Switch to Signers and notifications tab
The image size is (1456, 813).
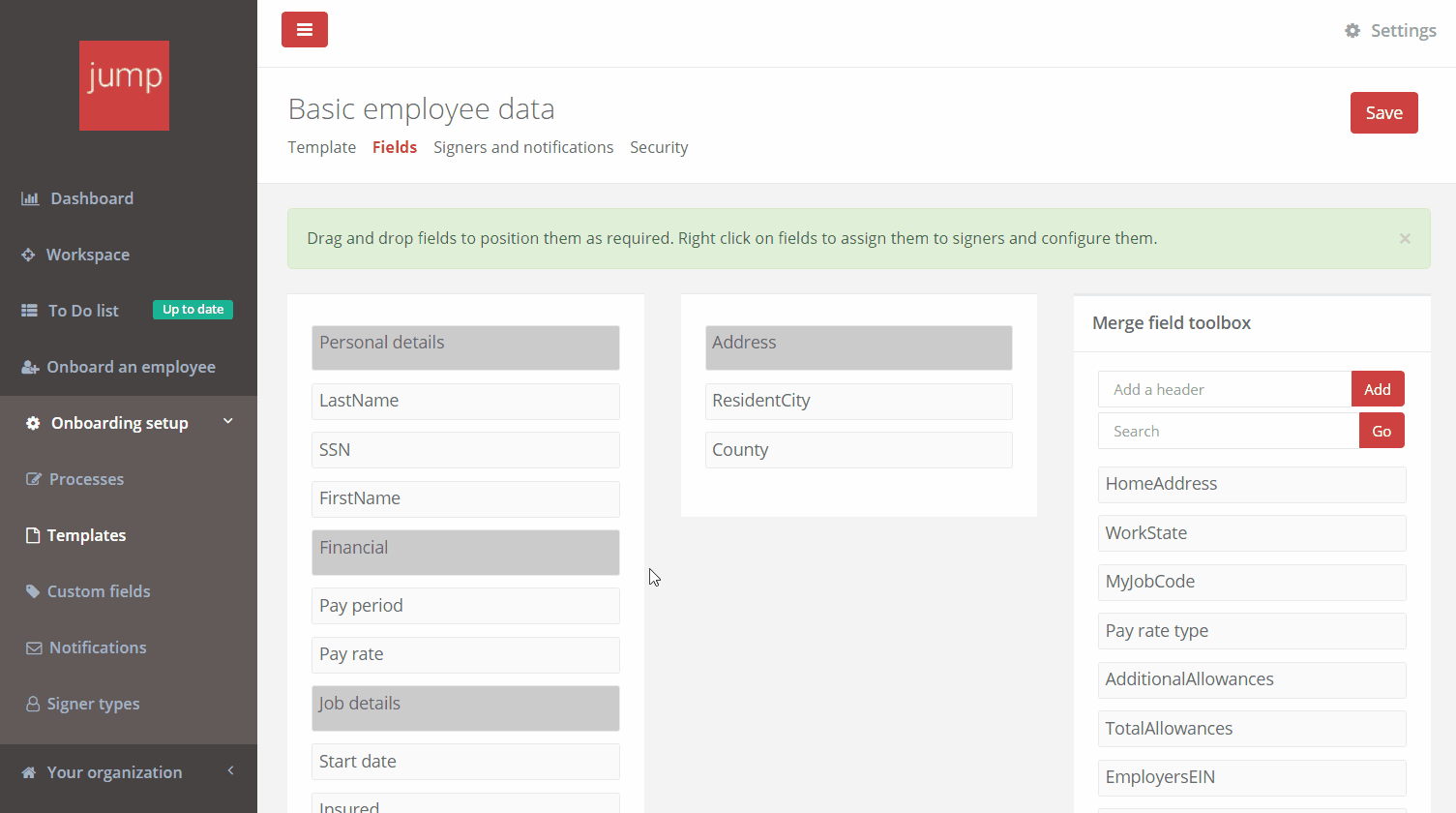coord(523,147)
